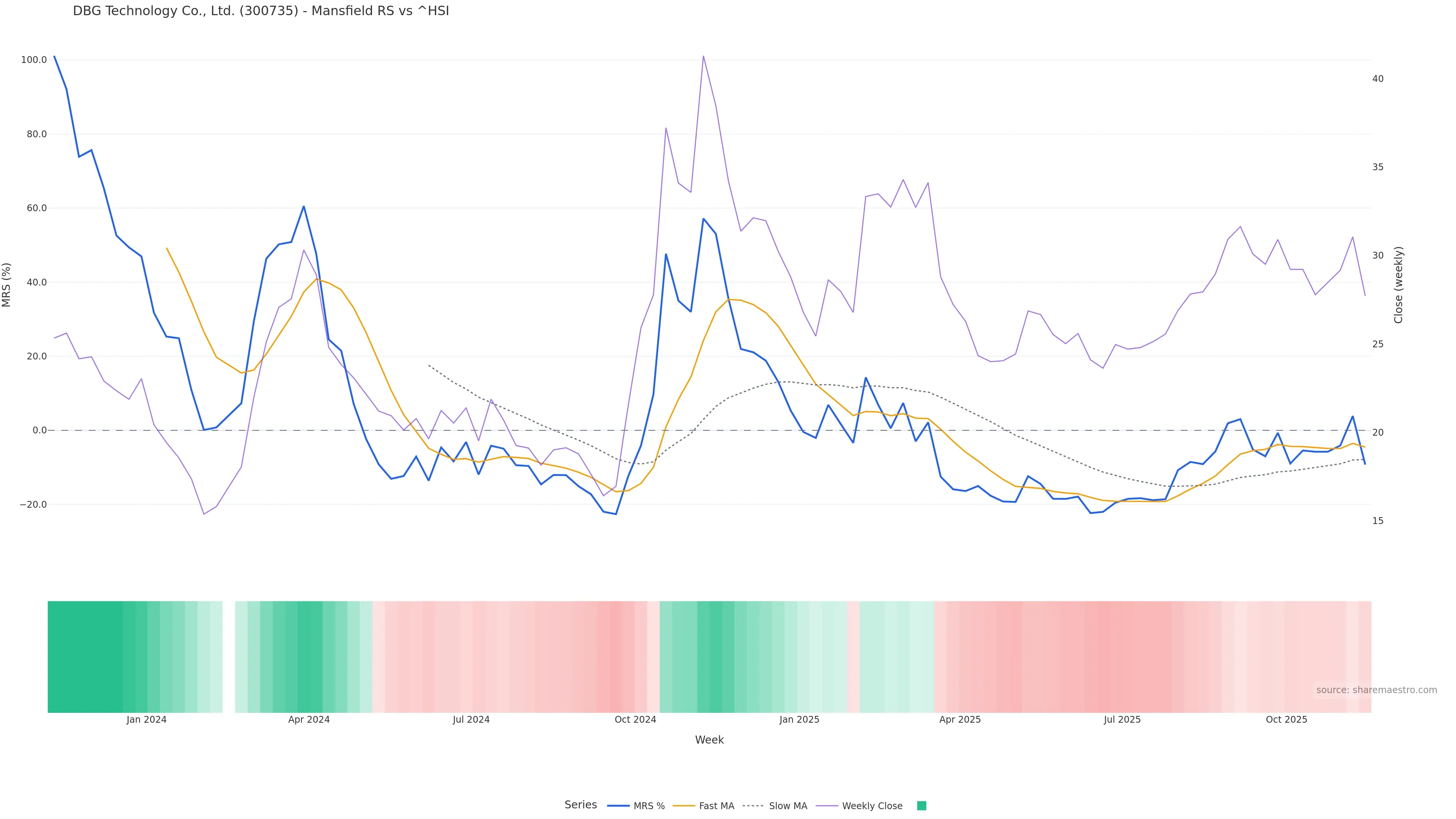1456x819 pixels.
Task: Click the green legend square swatch
Action: pos(921,806)
